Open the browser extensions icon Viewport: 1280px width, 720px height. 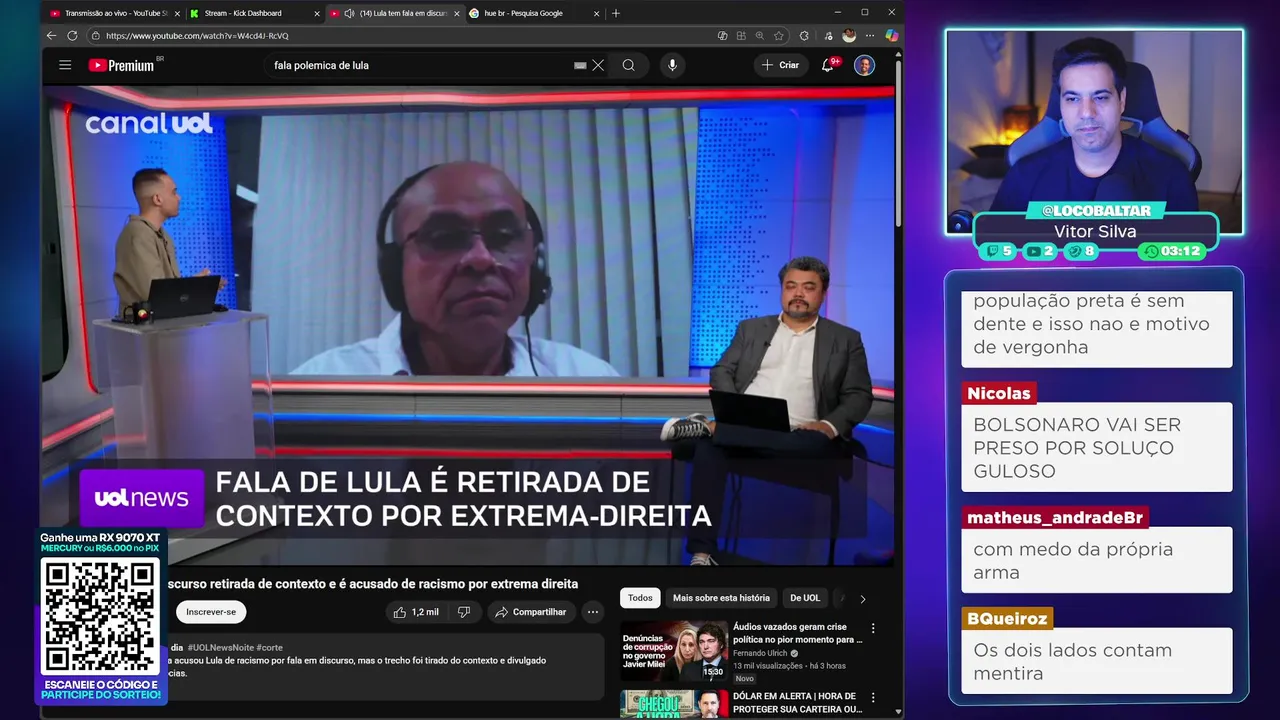coord(805,35)
